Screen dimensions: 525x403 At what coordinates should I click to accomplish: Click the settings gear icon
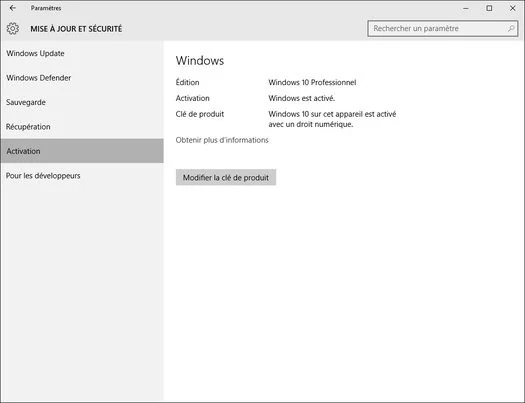[x=13, y=28]
